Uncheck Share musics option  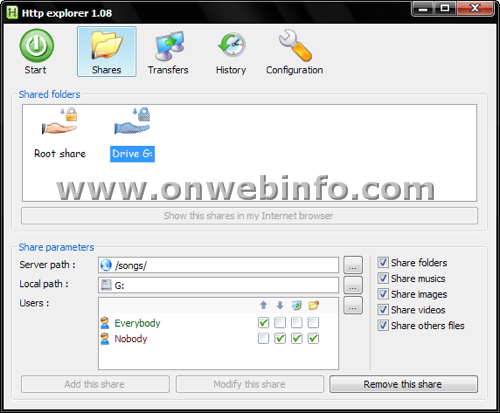(x=383, y=278)
